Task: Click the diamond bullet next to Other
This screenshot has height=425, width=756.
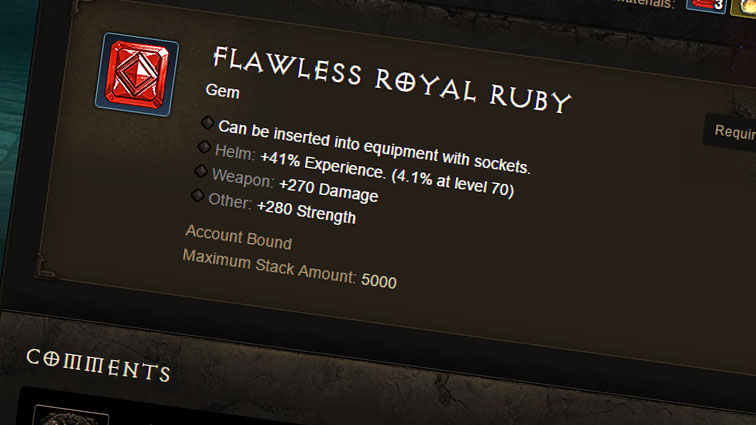Action: coord(196,196)
